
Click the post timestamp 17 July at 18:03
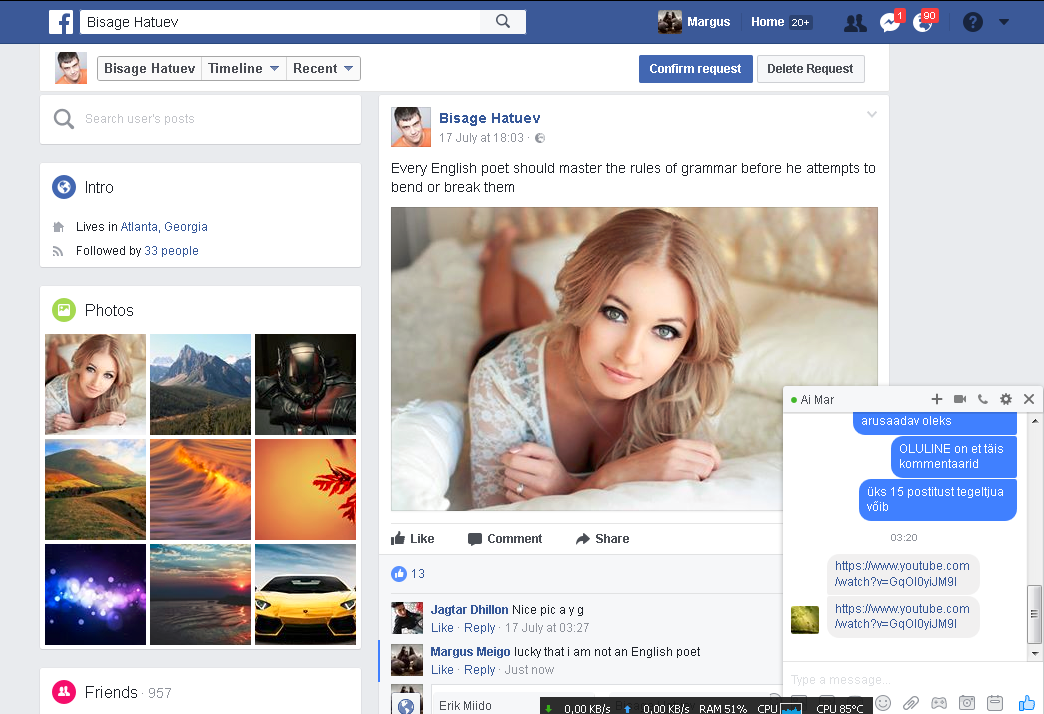pyautogui.click(x=481, y=138)
